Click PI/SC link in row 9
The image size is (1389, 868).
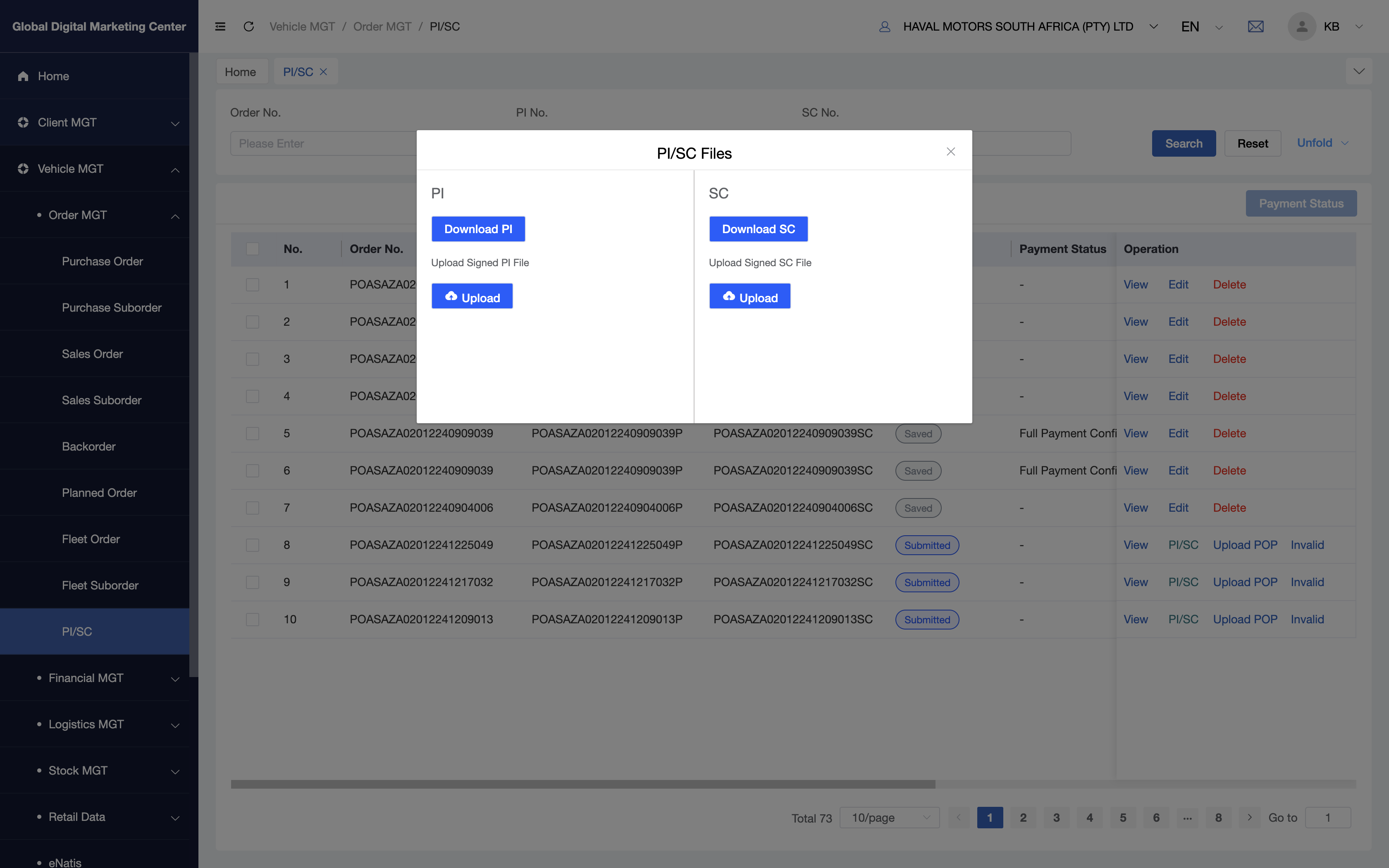pyautogui.click(x=1183, y=582)
